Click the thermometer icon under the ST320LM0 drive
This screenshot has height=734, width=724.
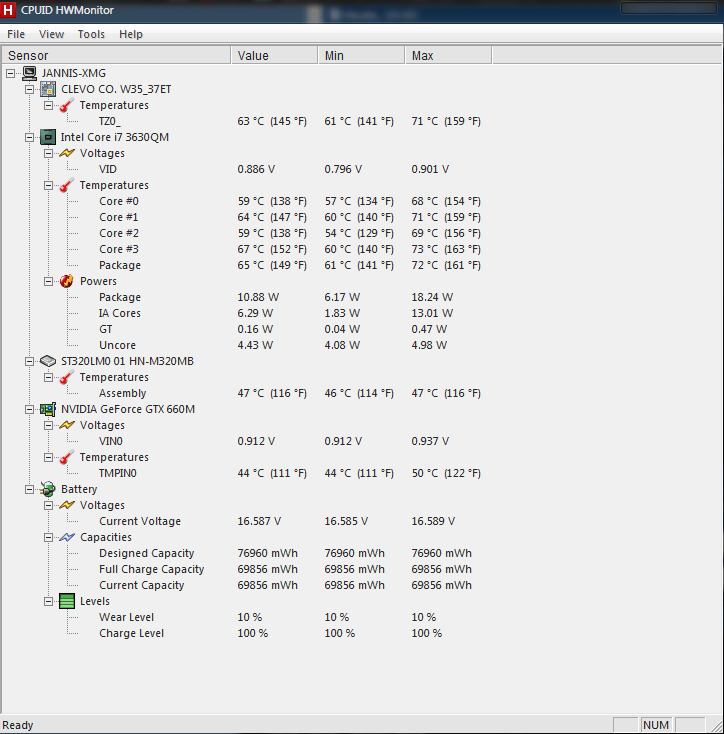coord(67,377)
